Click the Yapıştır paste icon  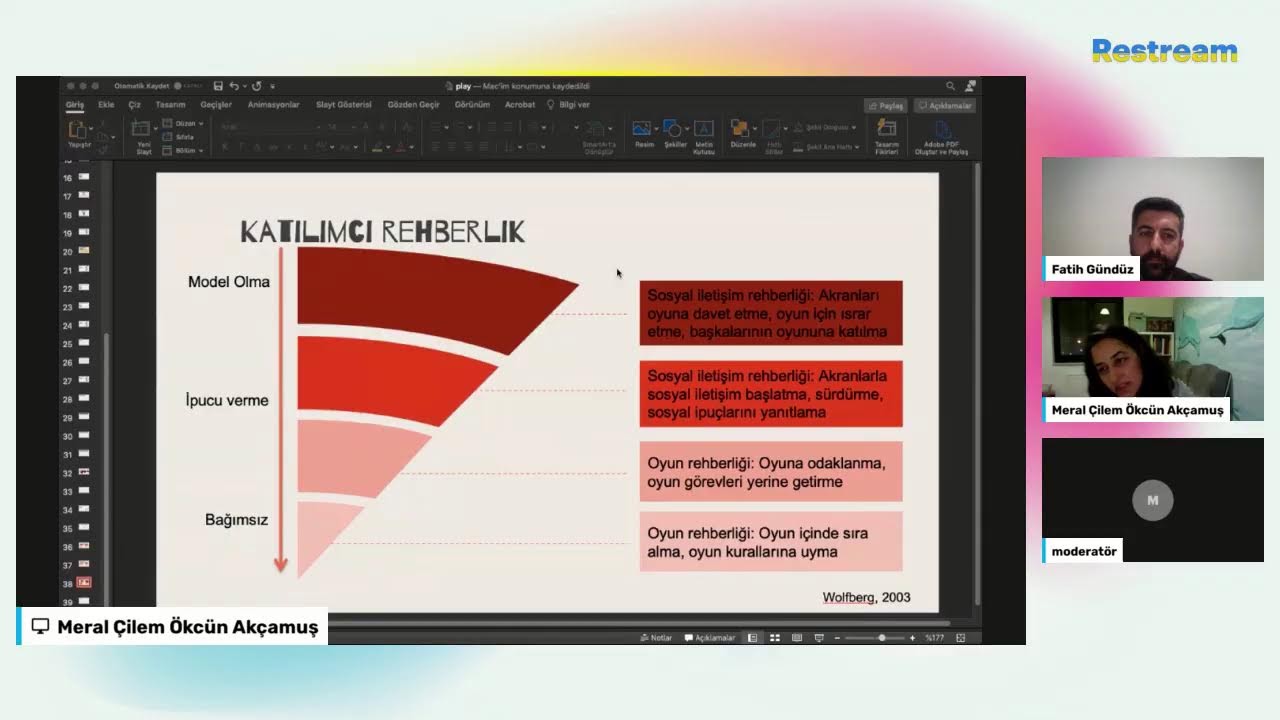click(x=77, y=129)
